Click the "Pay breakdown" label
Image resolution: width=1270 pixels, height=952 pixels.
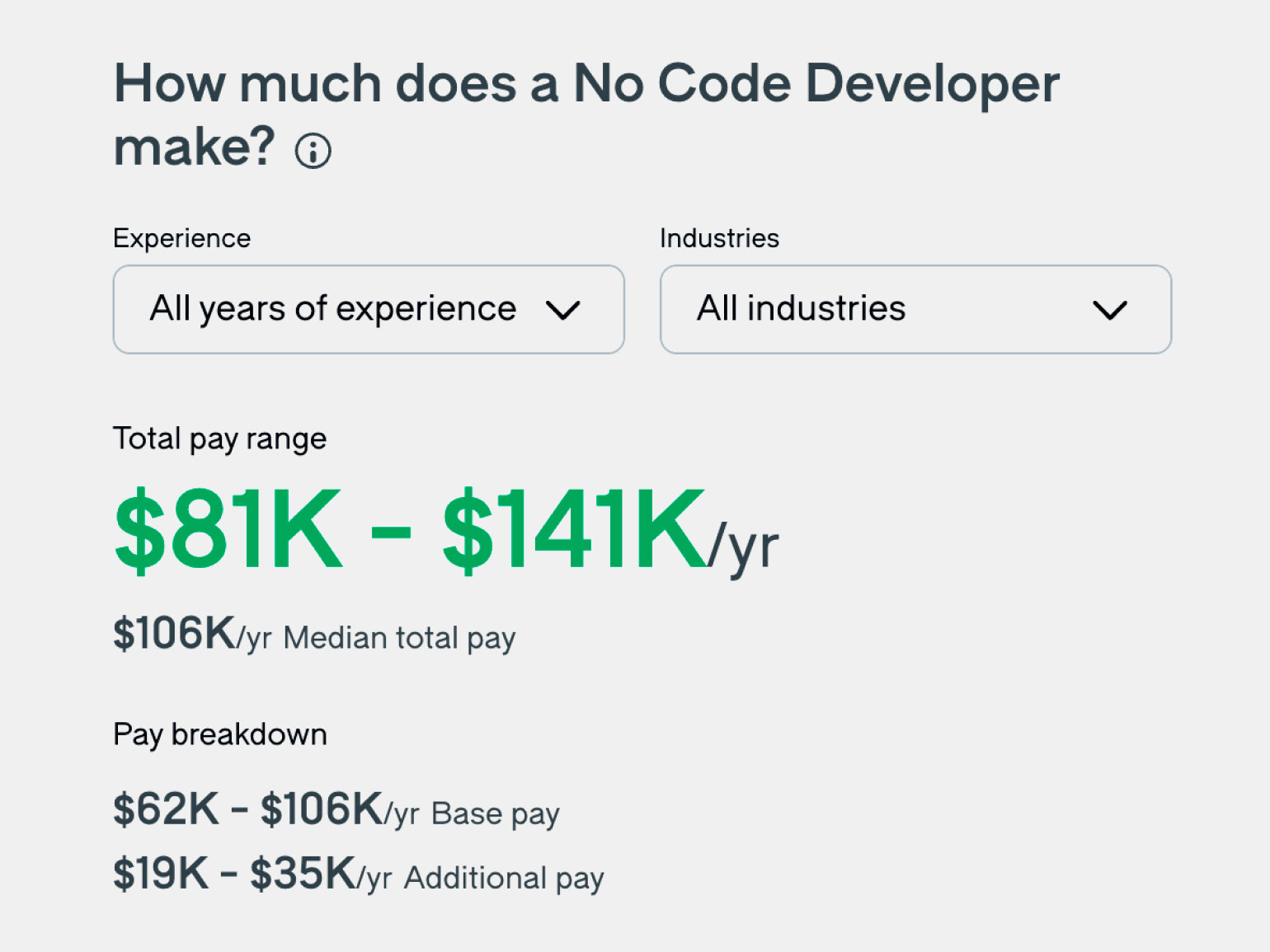pos(219,734)
